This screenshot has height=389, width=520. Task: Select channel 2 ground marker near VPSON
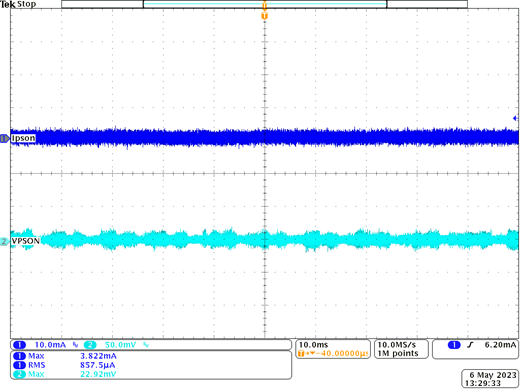(5, 241)
